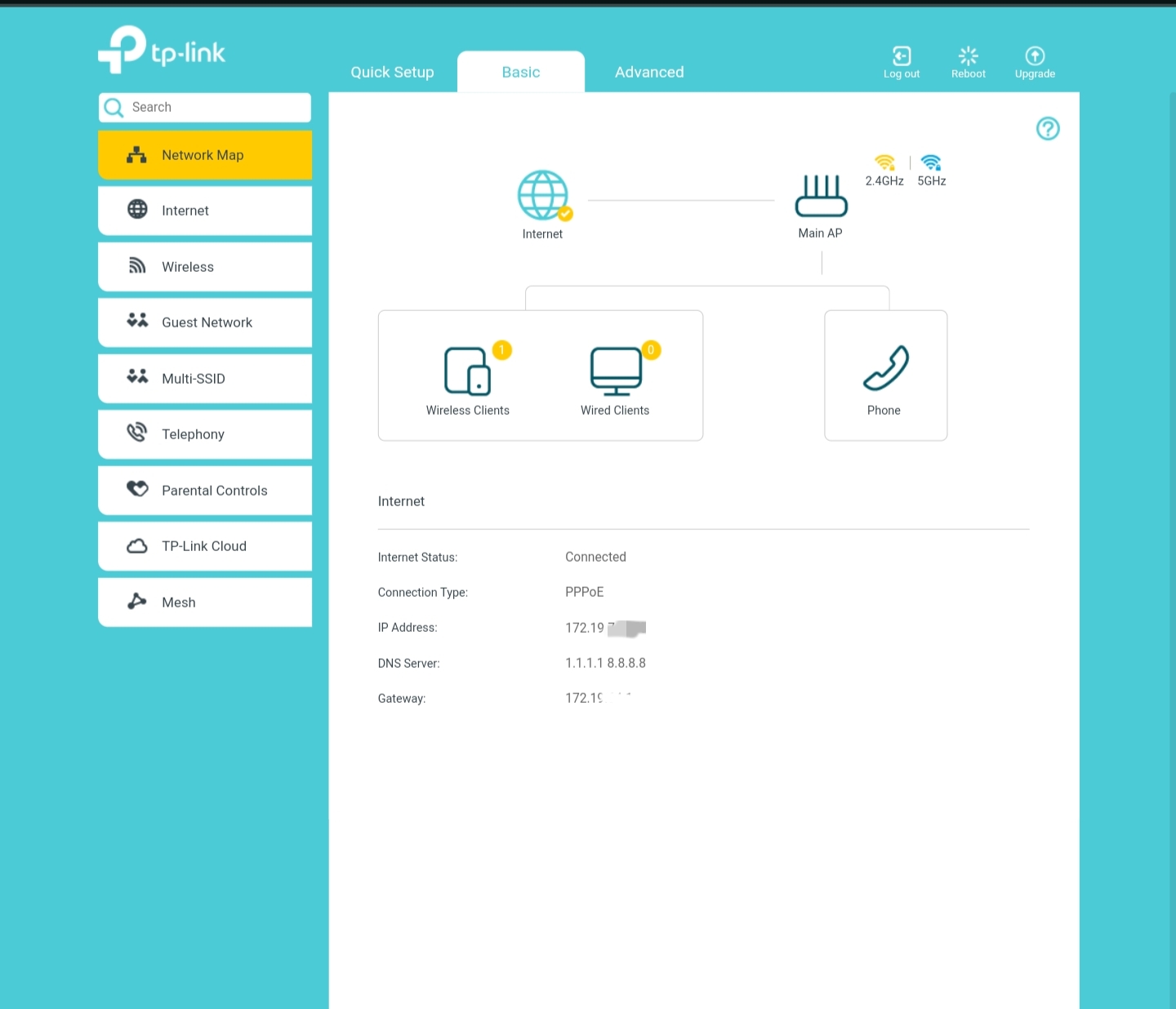This screenshot has width=1176, height=1009.
Task: Click the Upgrade icon
Action: point(1035,56)
